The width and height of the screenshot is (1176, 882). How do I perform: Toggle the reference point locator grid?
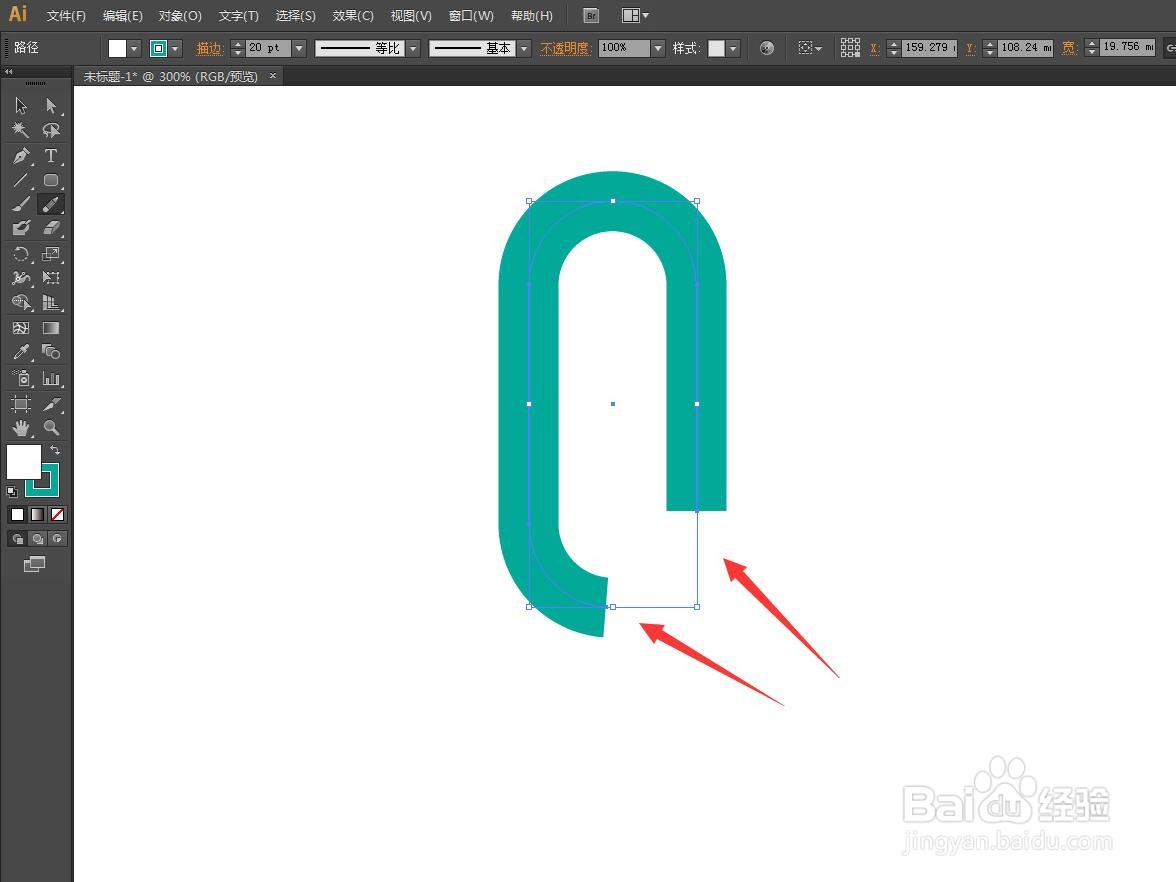[850, 48]
